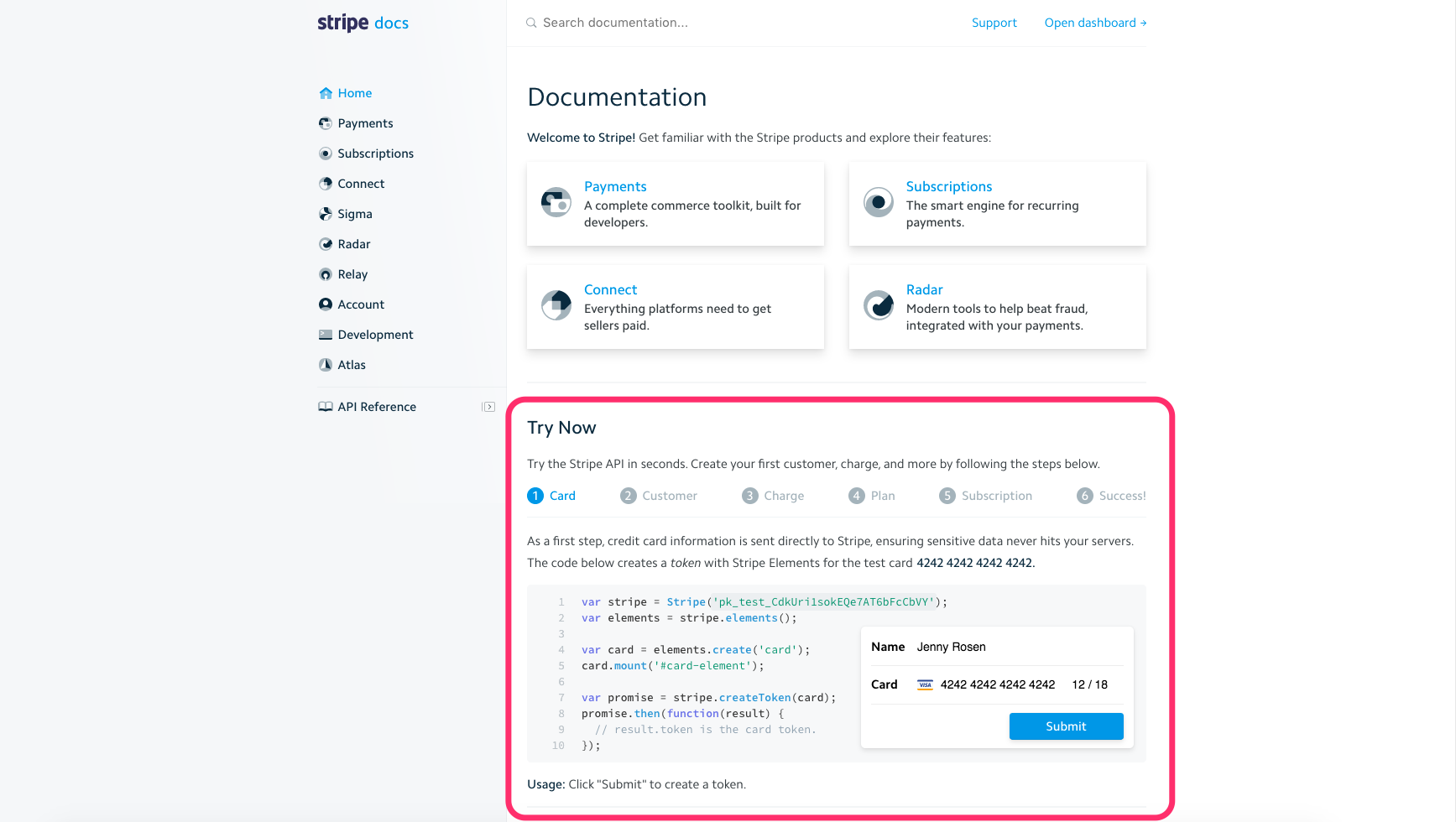Click the Connect card circular icon

point(556,305)
